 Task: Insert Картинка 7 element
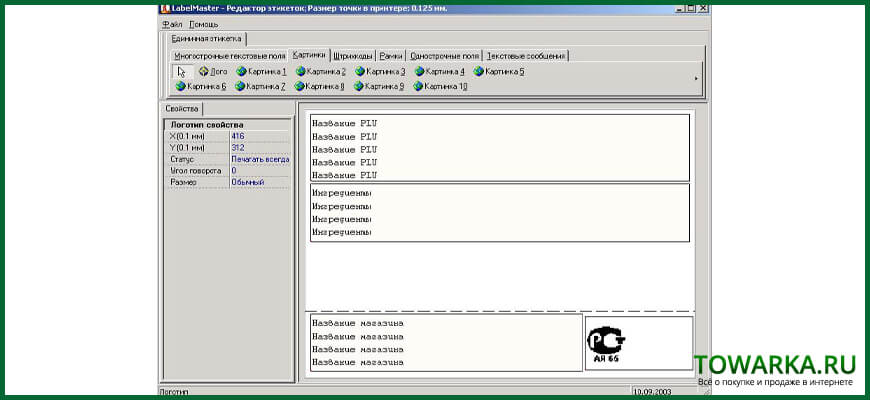pyautogui.click(x=260, y=86)
